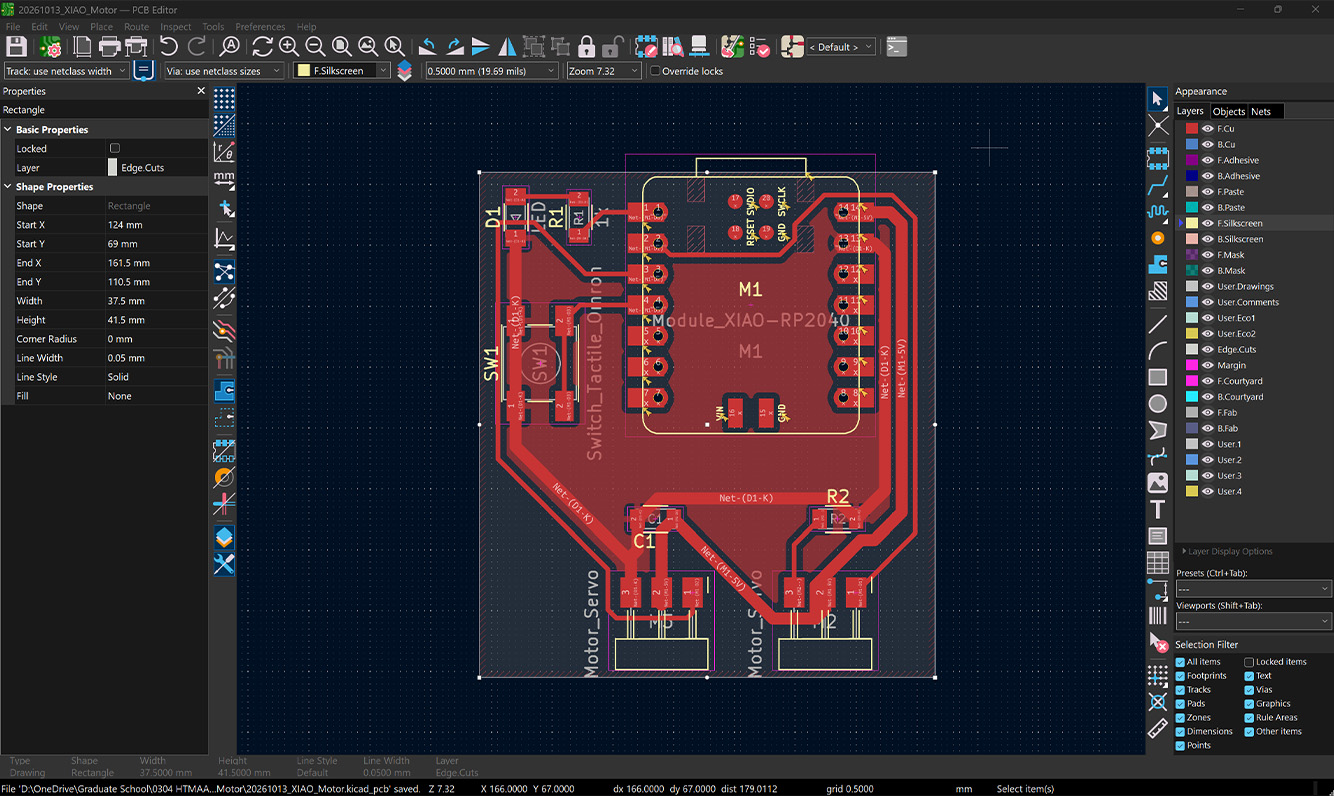Check the Locked items selection filter
The image size is (1334, 796).
click(x=1249, y=662)
